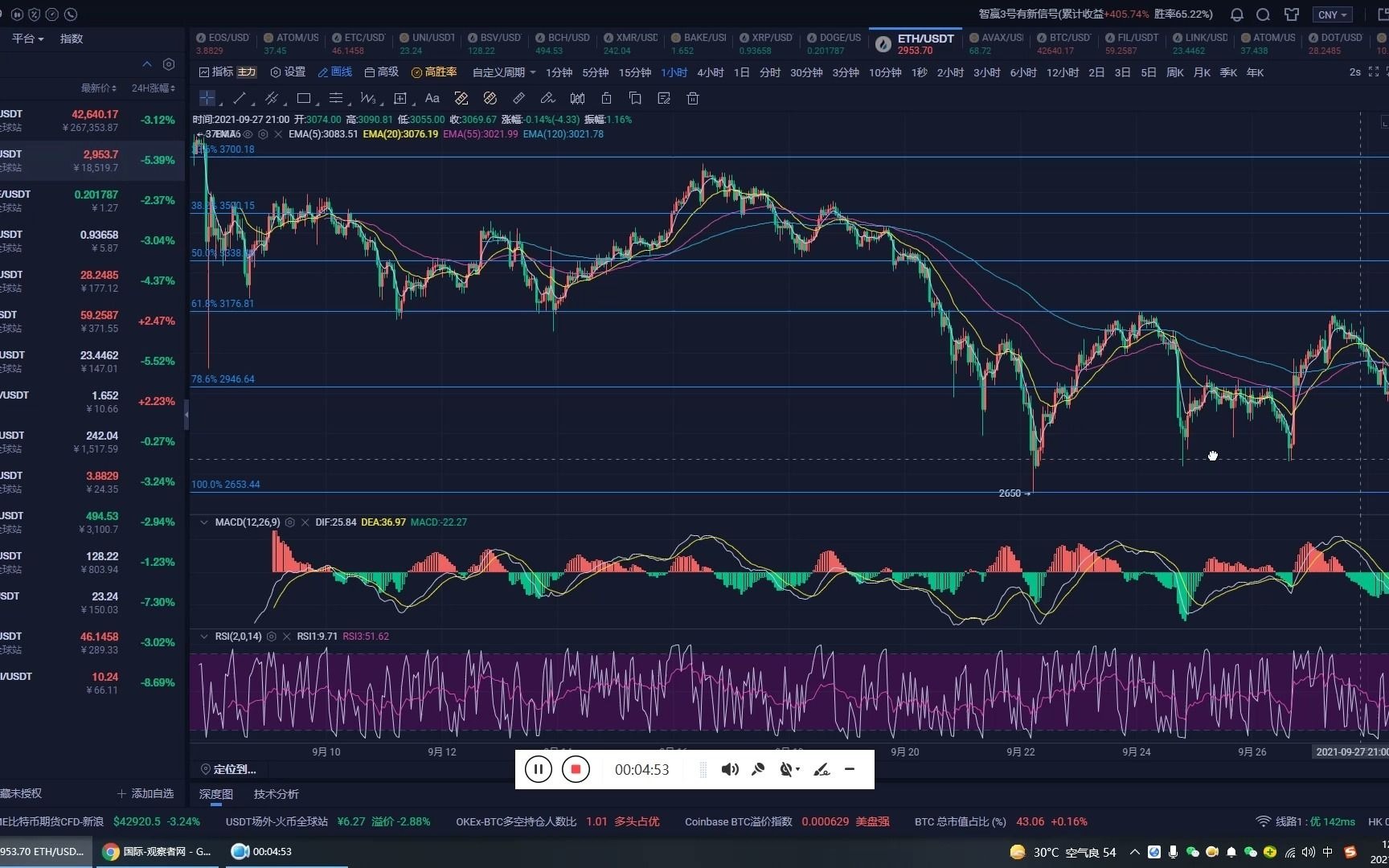Screen dimensions: 1389x868
Task: Open MACD settings via its gear icon
Action: 289,522
